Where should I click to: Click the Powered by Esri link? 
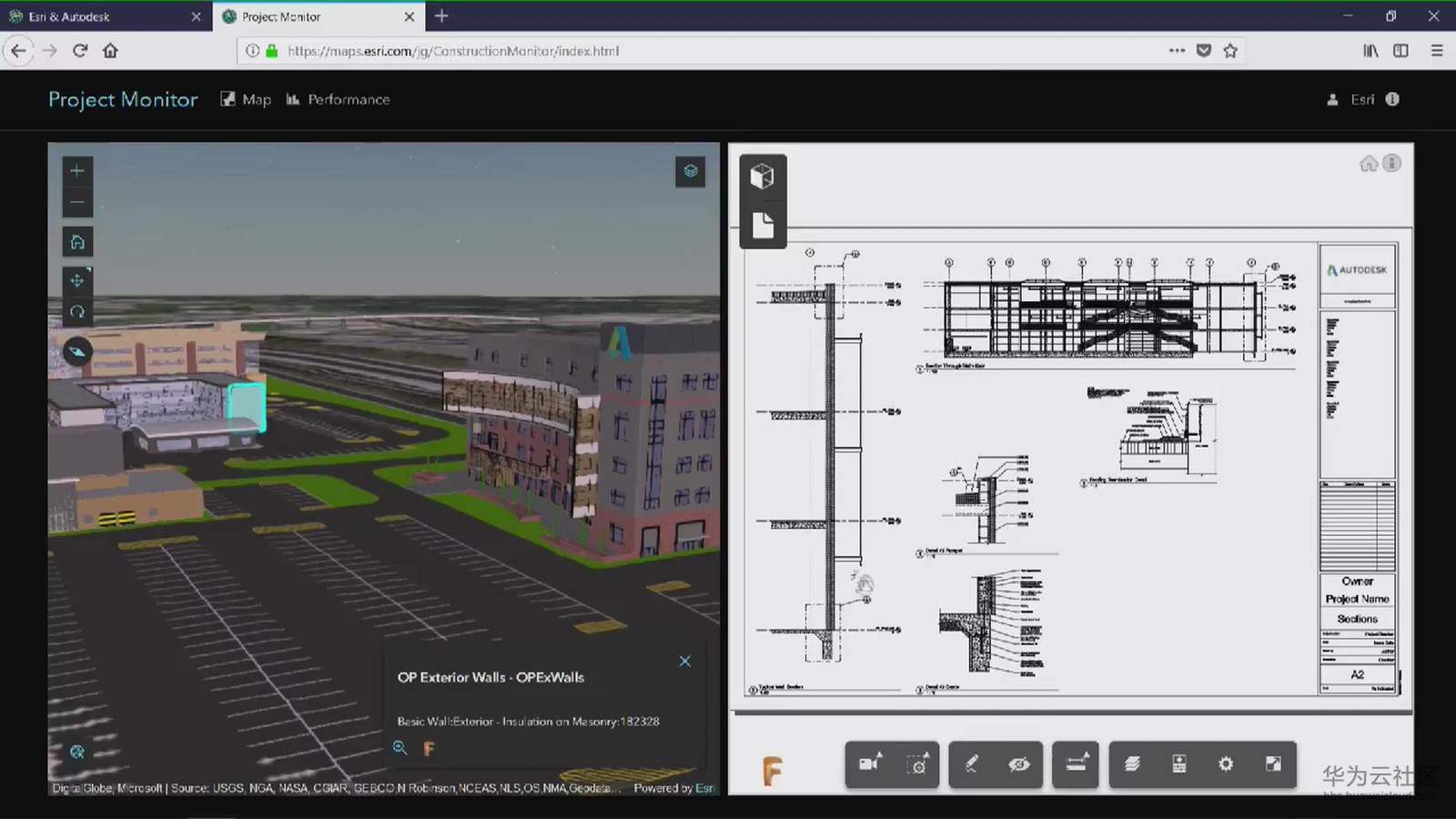(x=673, y=788)
